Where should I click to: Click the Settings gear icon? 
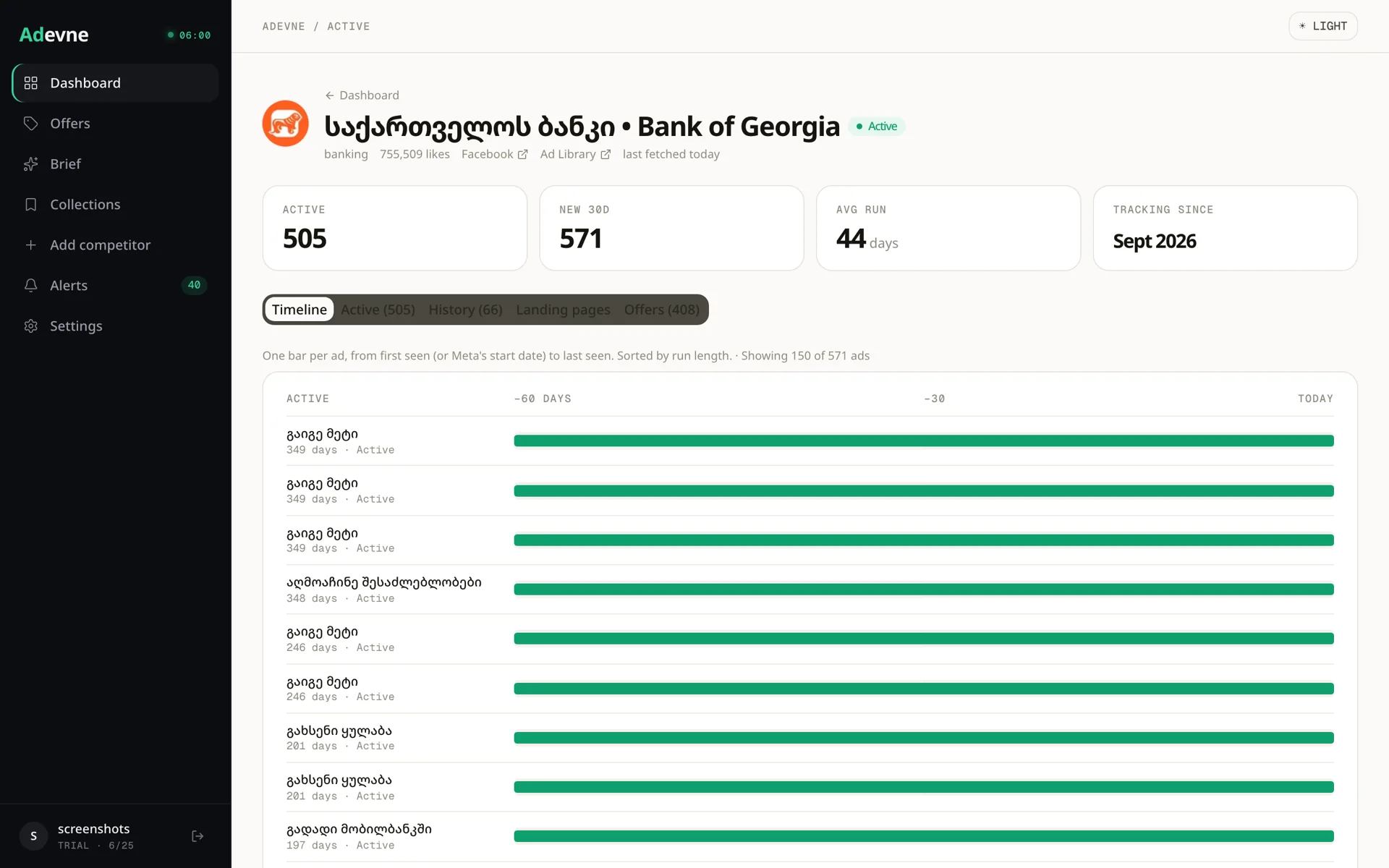coord(30,326)
